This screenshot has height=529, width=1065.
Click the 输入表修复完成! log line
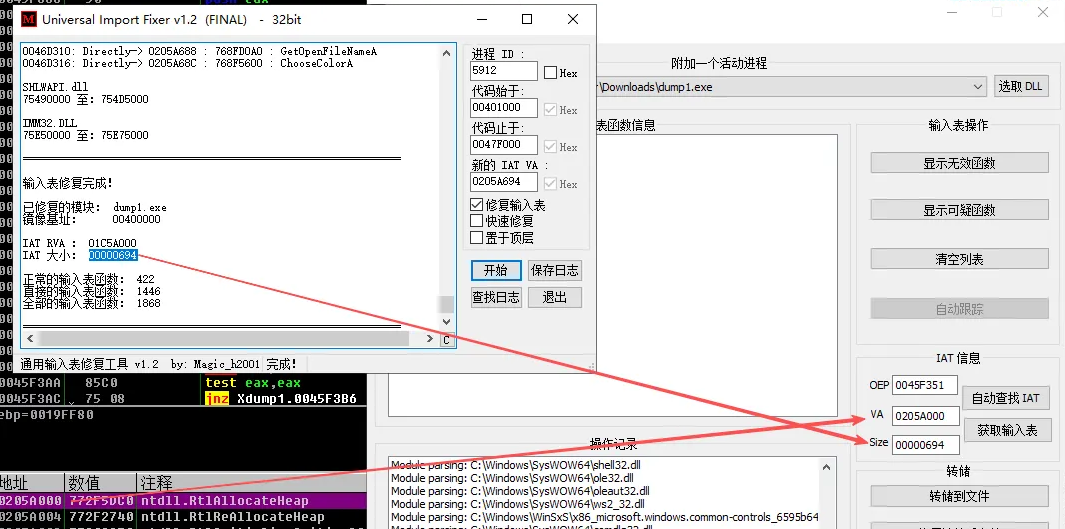68,183
